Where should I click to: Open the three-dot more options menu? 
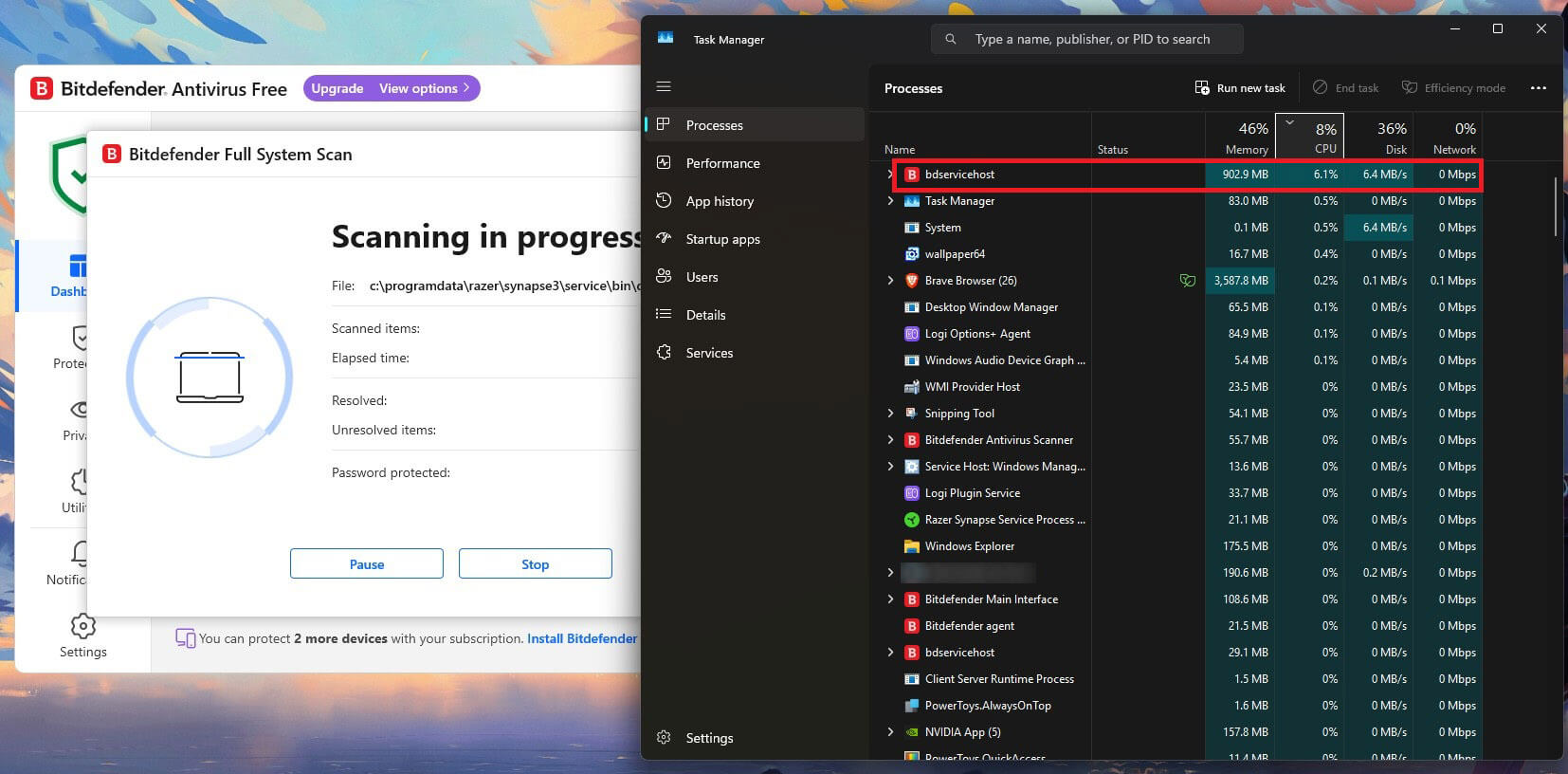point(1538,88)
